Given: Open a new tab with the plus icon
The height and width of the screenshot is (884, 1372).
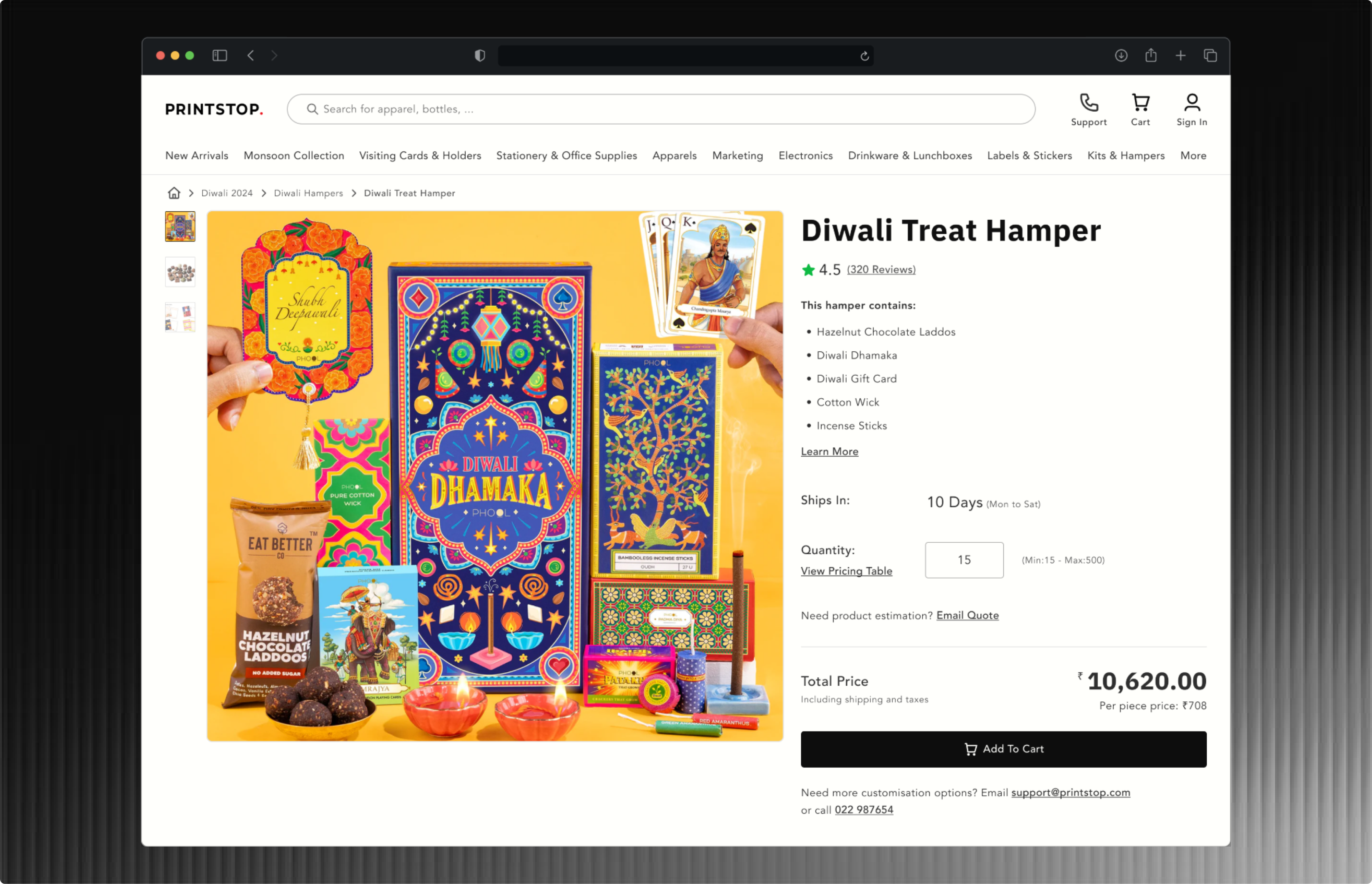Looking at the screenshot, I should point(1181,56).
